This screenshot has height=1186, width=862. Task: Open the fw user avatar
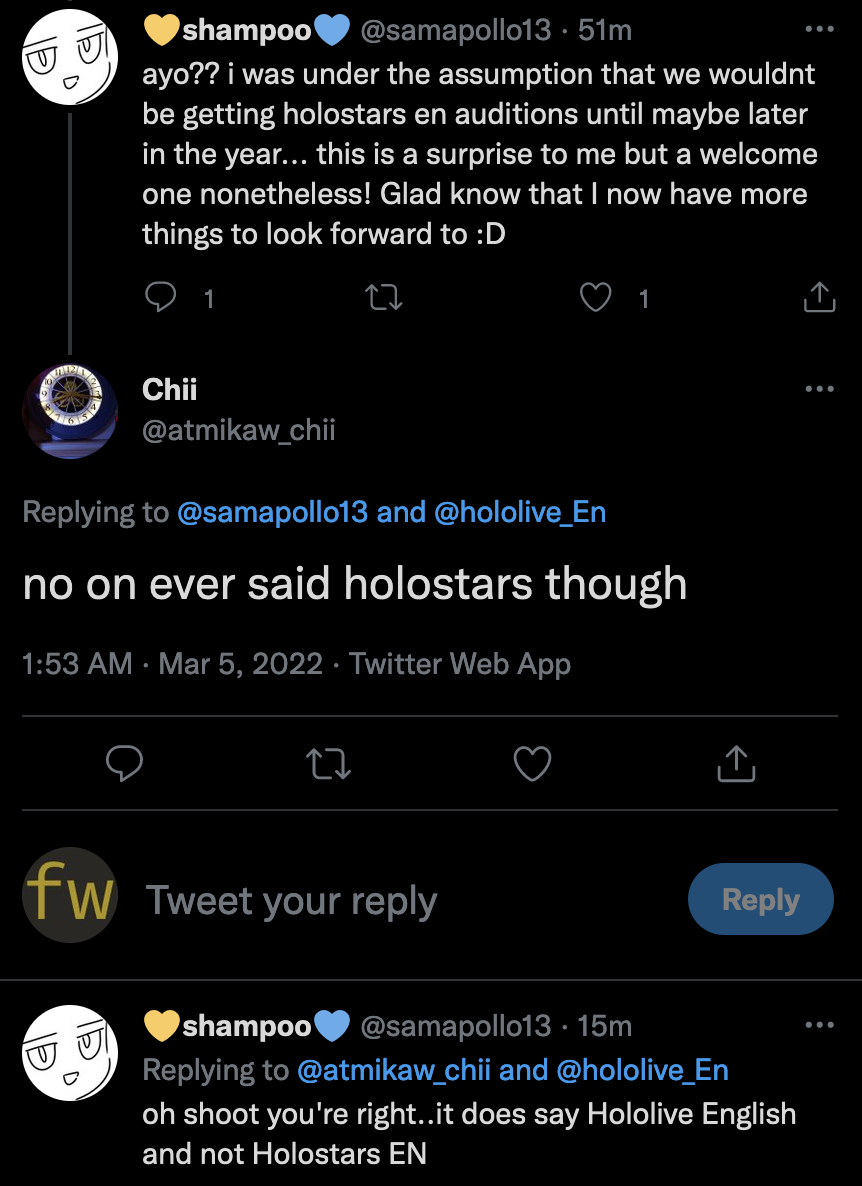coord(70,895)
